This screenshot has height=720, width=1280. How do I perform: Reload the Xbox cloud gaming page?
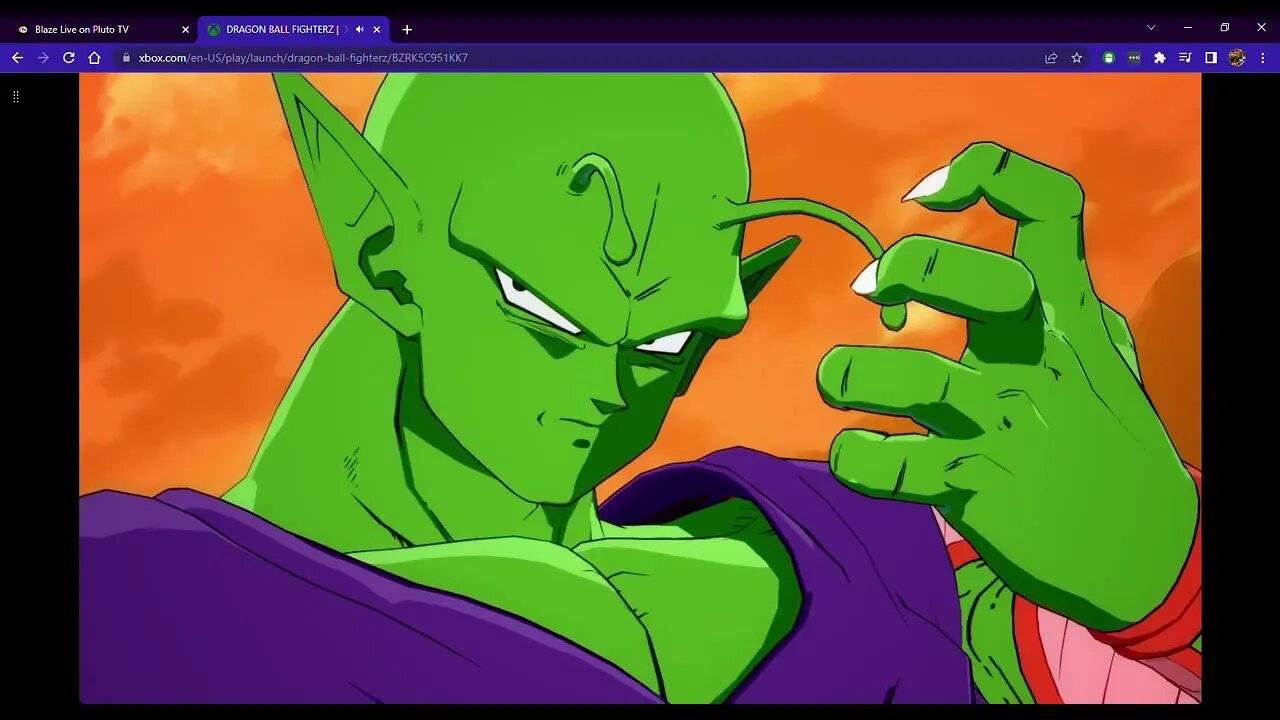pos(69,58)
